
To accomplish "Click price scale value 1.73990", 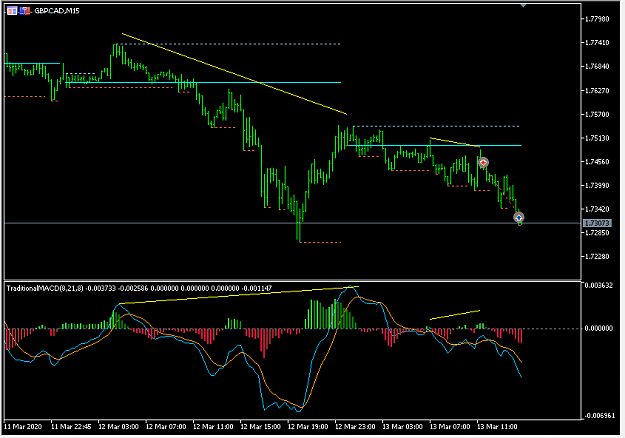I will tap(597, 185).
